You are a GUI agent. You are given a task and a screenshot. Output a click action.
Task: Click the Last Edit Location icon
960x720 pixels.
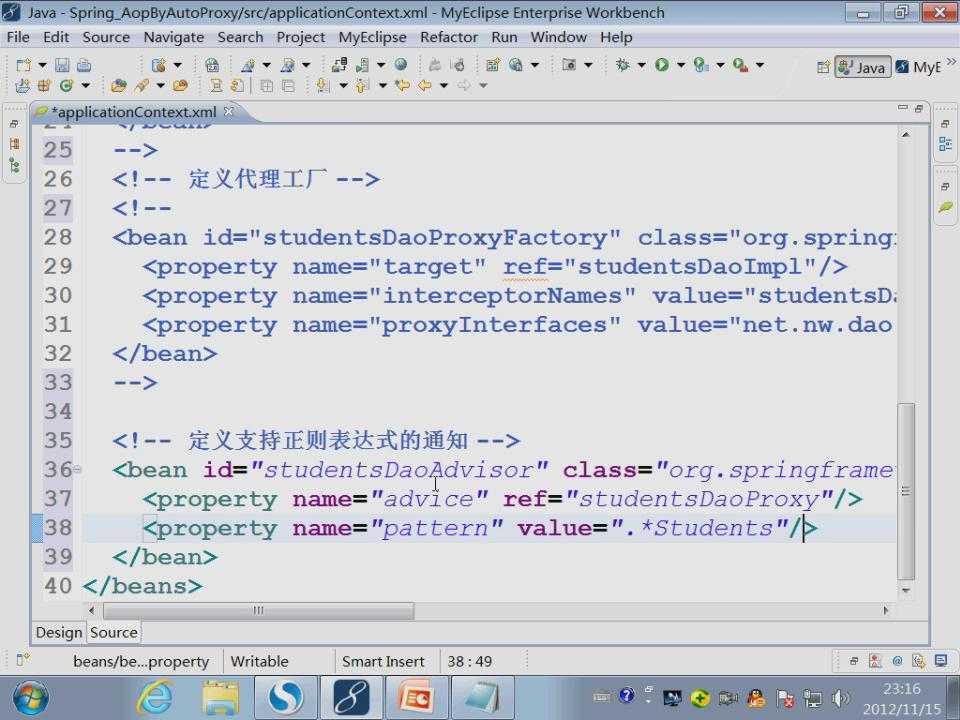click(403, 85)
